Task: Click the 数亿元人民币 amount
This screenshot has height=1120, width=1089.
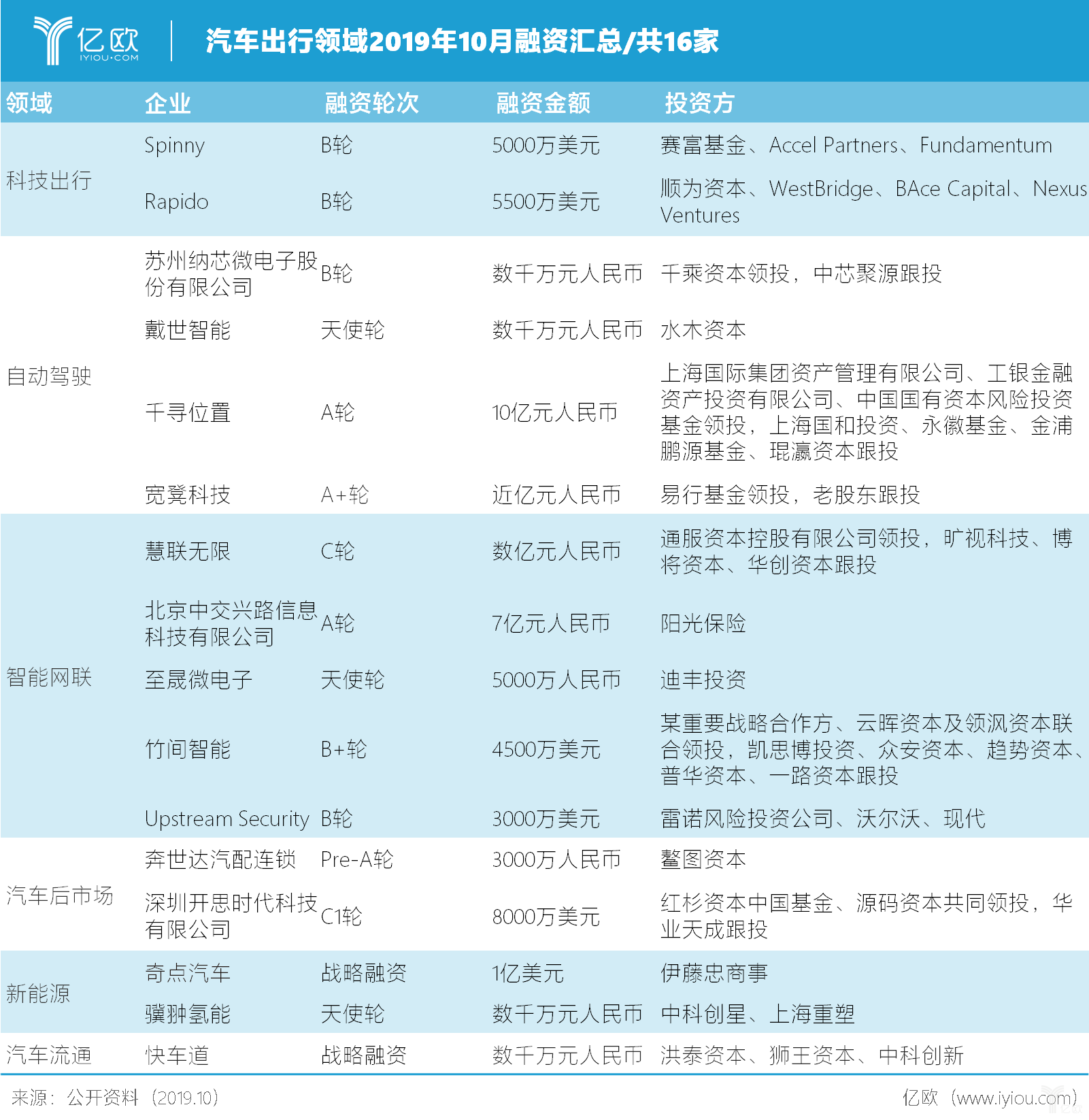Action: (x=556, y=551)
